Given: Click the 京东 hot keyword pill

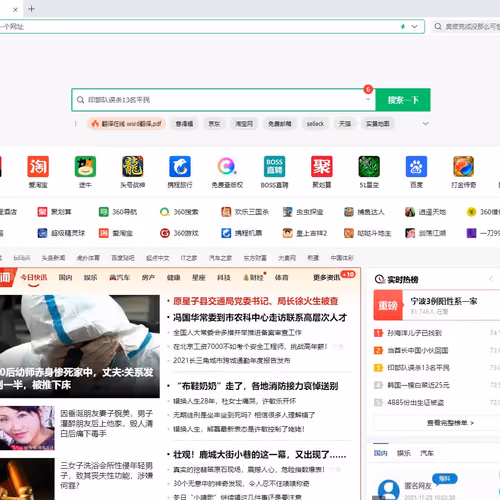Looking at the screenshot, I should pyautogui.click(x=214, y=124).
